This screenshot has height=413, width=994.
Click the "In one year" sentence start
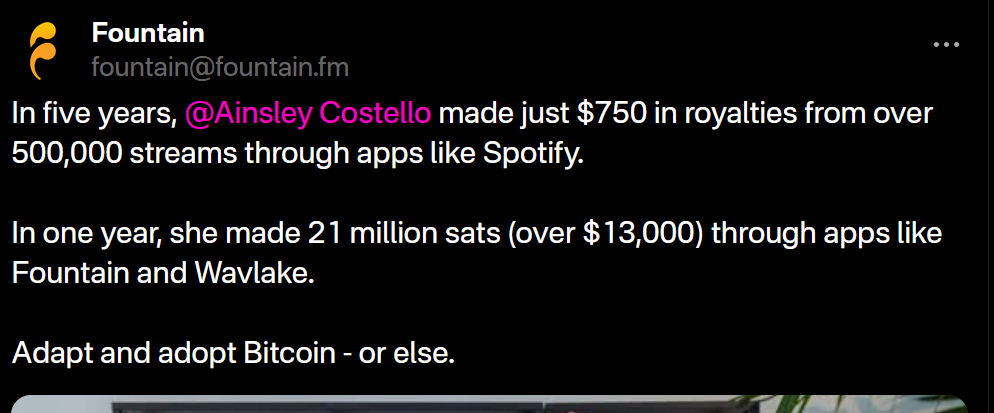click(87, 234)
